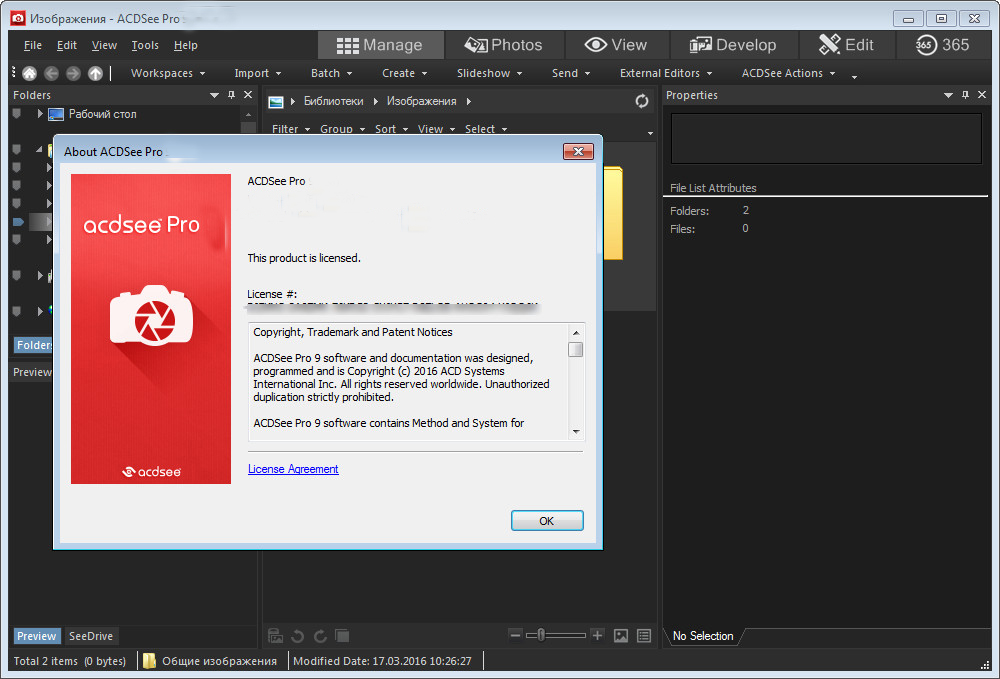This screenshot has width=1000, height=679.
Task: Click the folder icon beside Общие изображения
Action: point(149,661)
